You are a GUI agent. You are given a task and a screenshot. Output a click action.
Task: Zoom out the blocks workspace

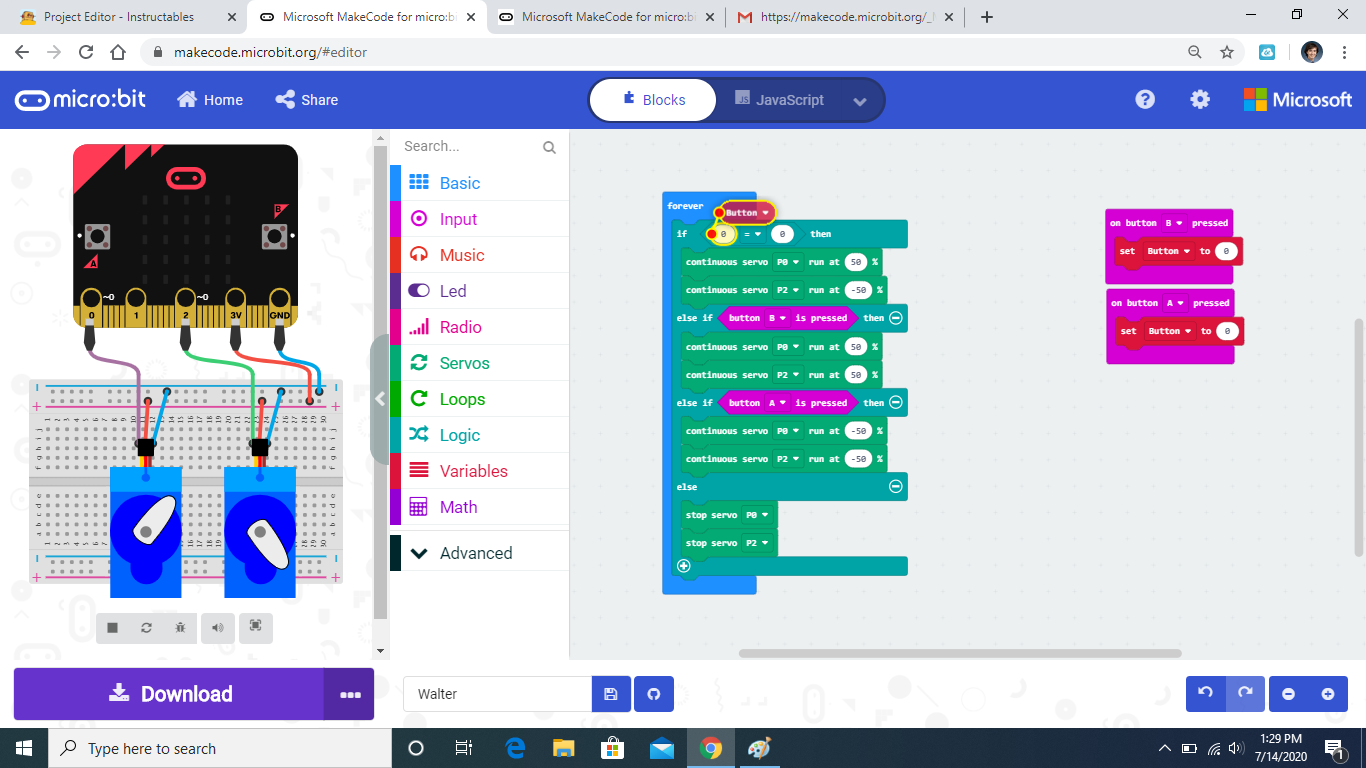1288,694
